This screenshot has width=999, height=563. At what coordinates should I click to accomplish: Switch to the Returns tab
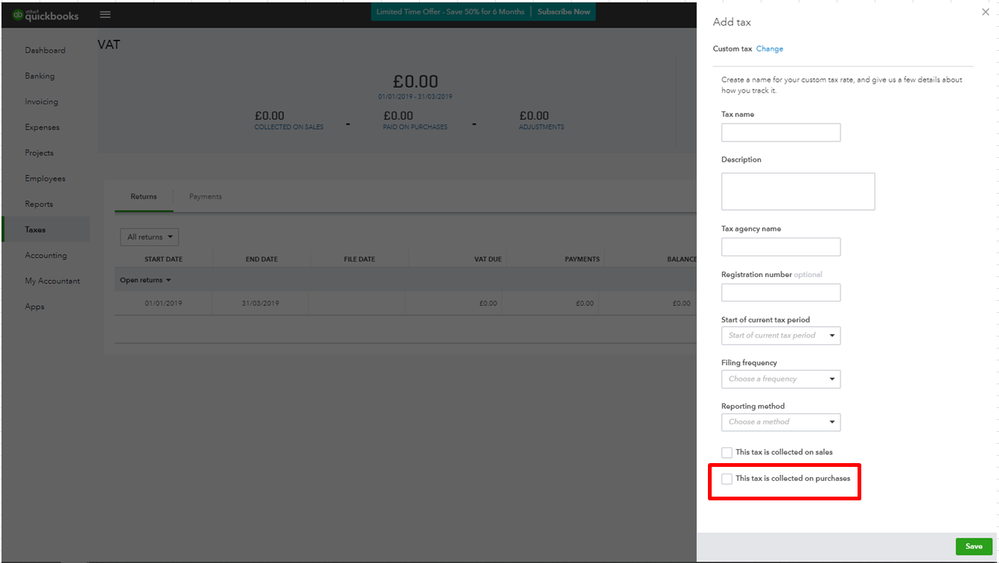[143, 197]
